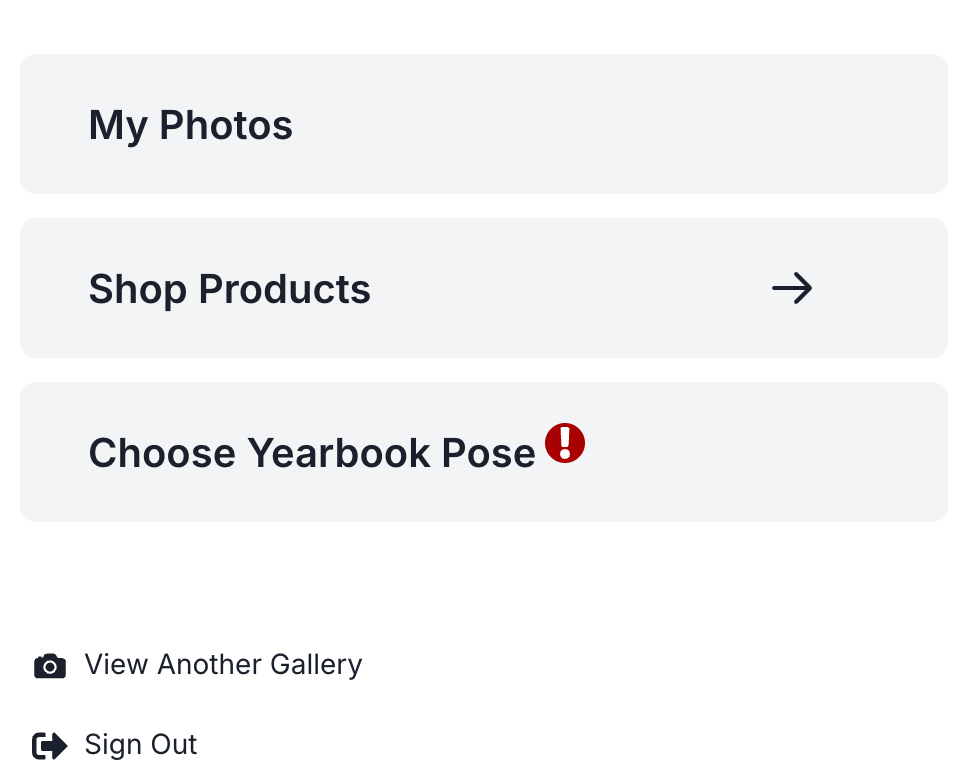Open the Shop Products menu item
964x772 pixels.
coord(483,288)
